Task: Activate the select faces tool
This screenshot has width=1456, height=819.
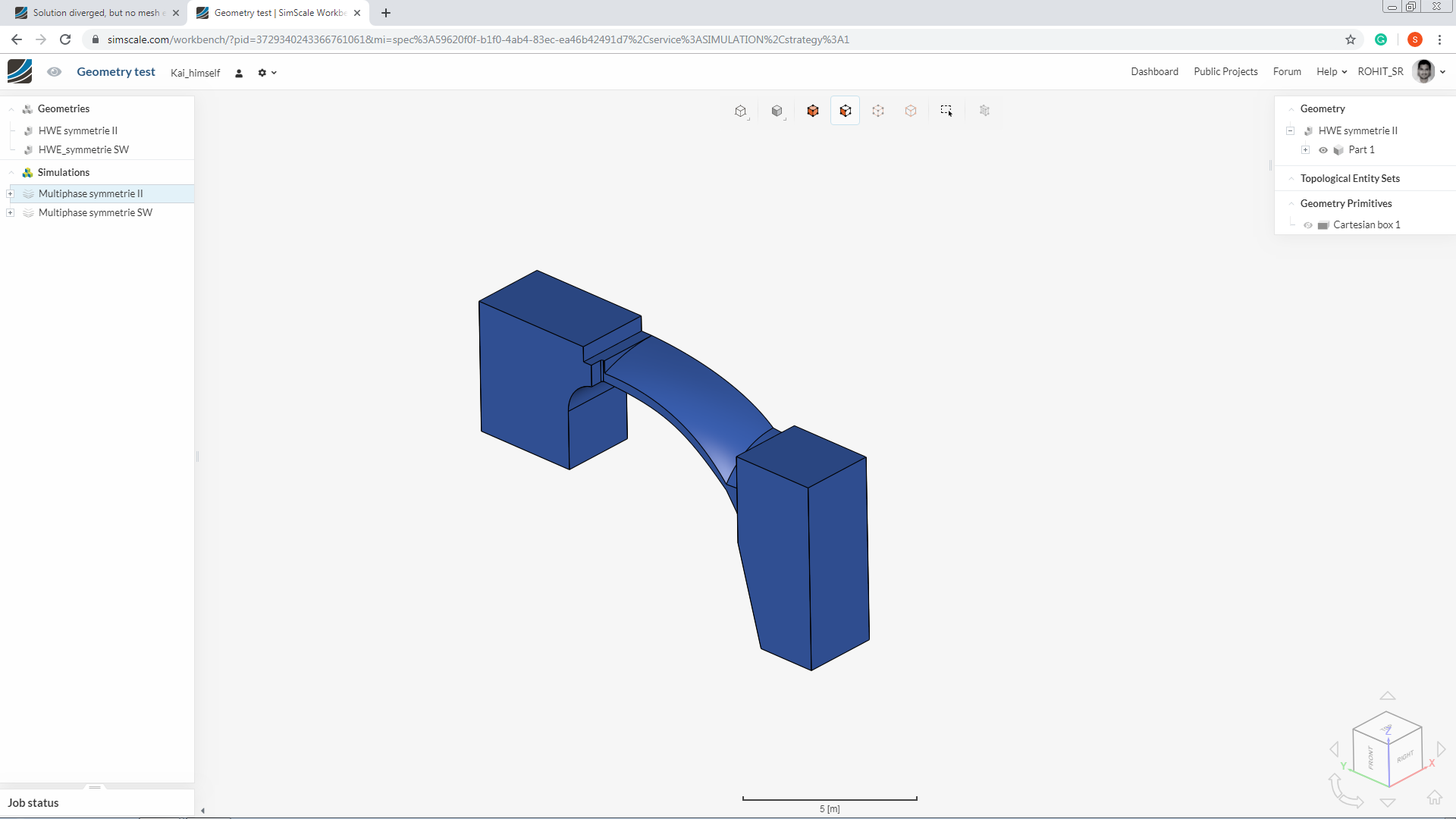Action: [845, 111]
